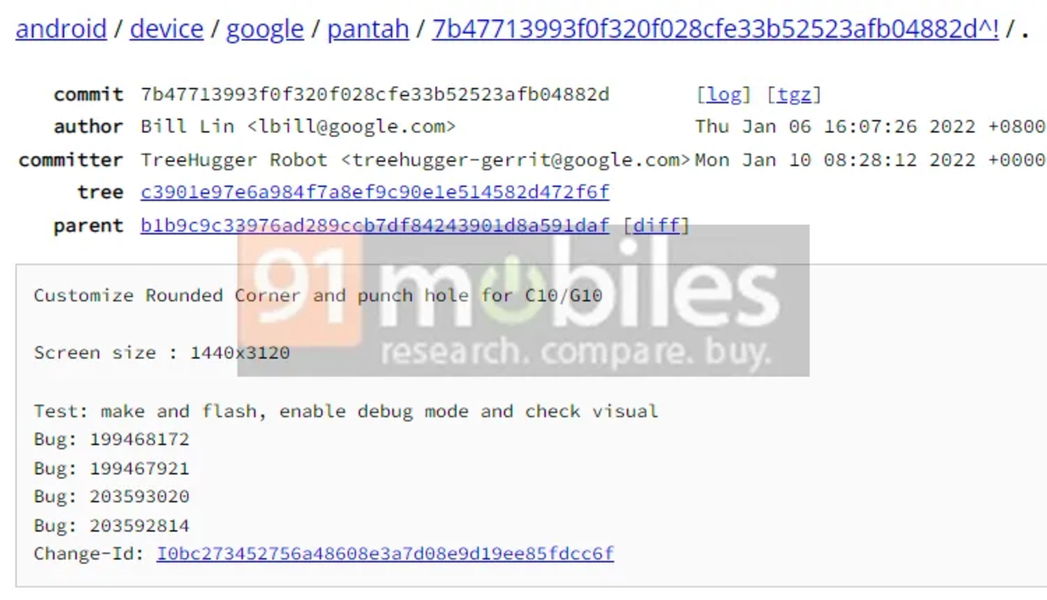Click the 91mobiles watermark logo
Viewport: 1047px width, 600px height.
[x=523, y=300]
